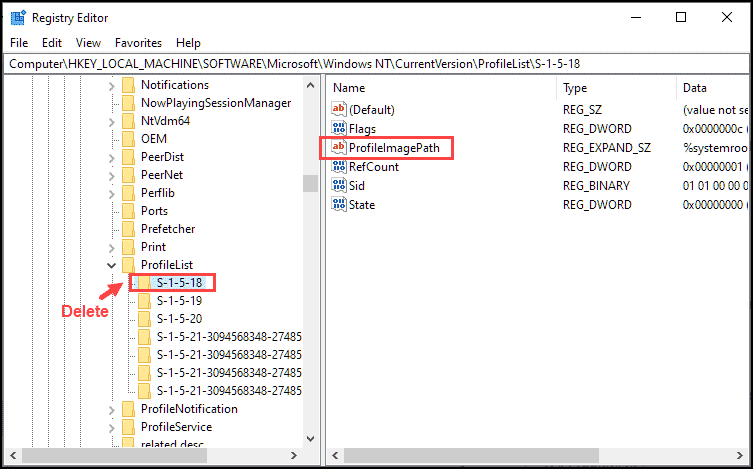
Task: Select the NtVdm64 folder icon
Action: click(x=128, y=121)
